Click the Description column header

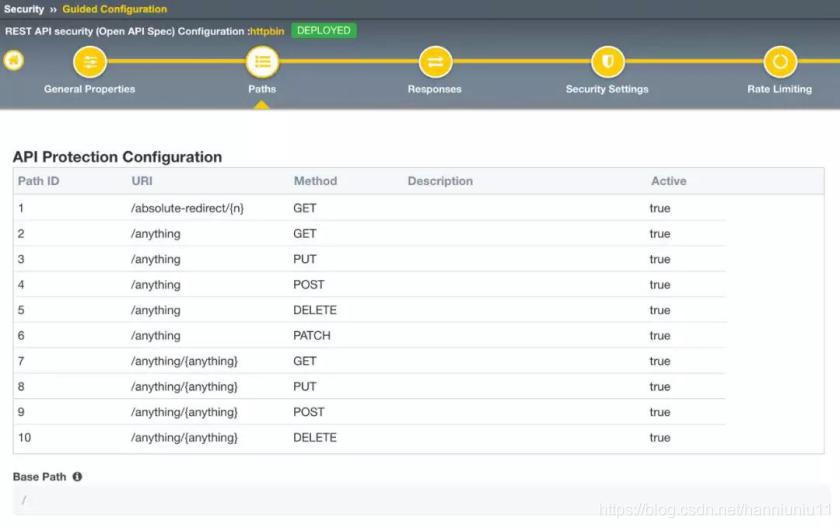tap(440, 181)
